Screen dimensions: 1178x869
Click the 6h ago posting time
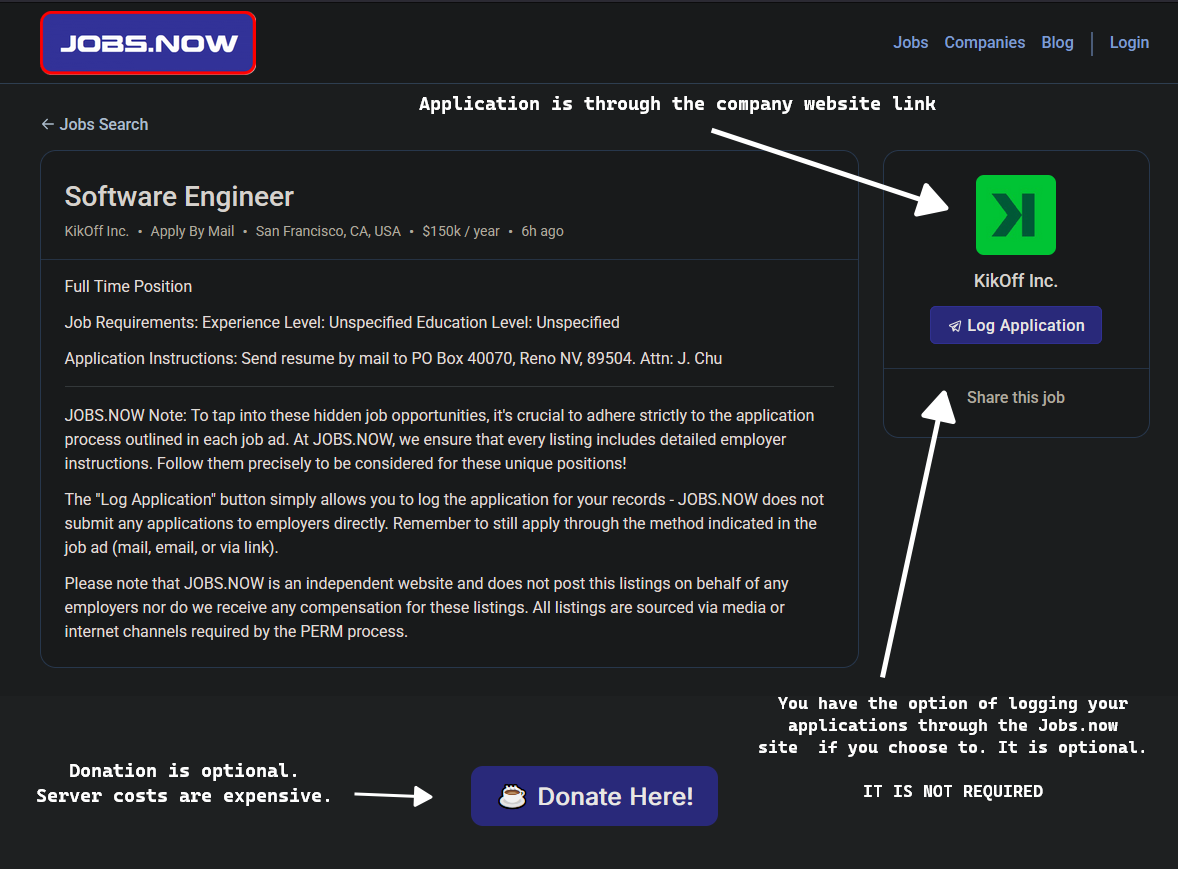[542, 231]
